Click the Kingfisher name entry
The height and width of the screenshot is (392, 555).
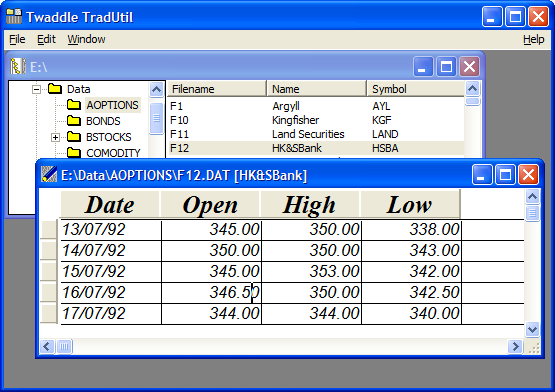coord(295,120)
